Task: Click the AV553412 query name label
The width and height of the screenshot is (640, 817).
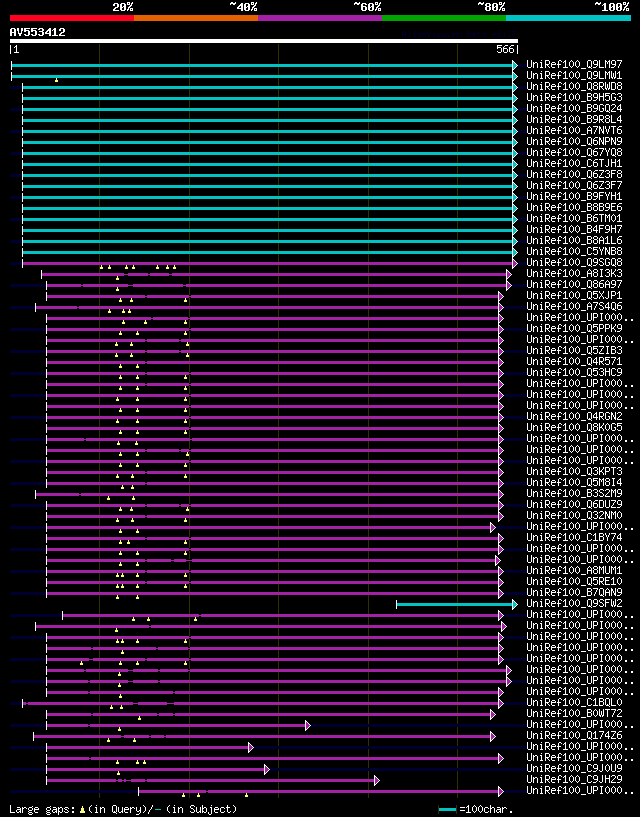Action: click(38, 32)
